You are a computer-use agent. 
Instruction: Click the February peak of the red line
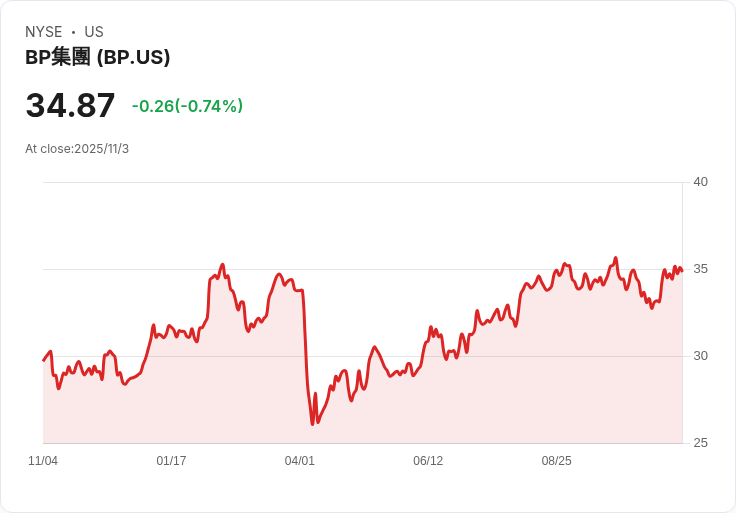coord(222,265)
